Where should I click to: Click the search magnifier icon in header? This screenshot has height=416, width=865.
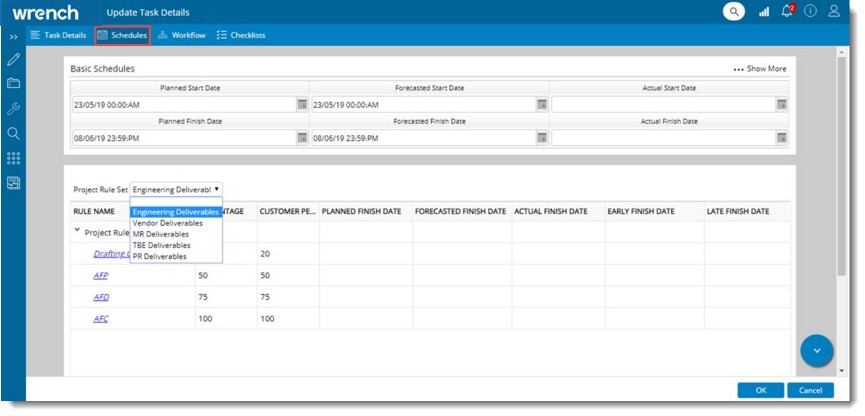(x=735, y=12)
